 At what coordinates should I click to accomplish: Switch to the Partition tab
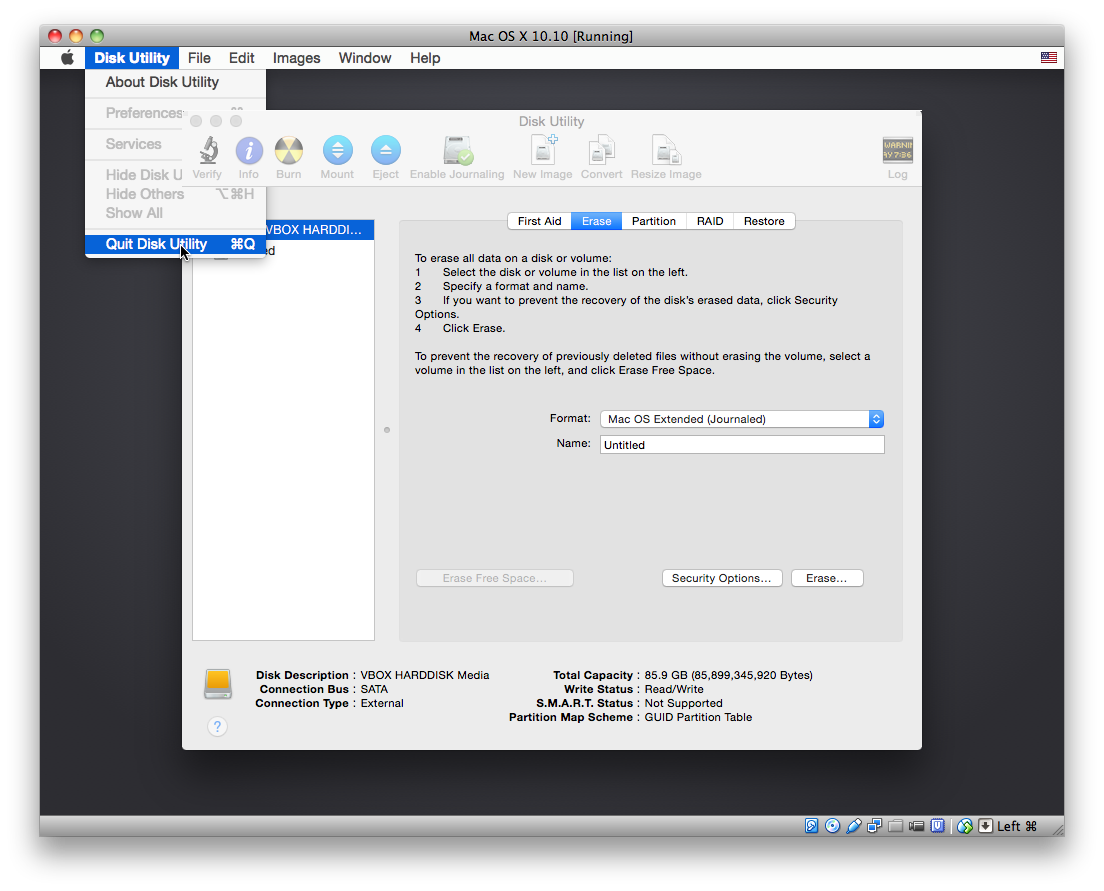(653, 221)
